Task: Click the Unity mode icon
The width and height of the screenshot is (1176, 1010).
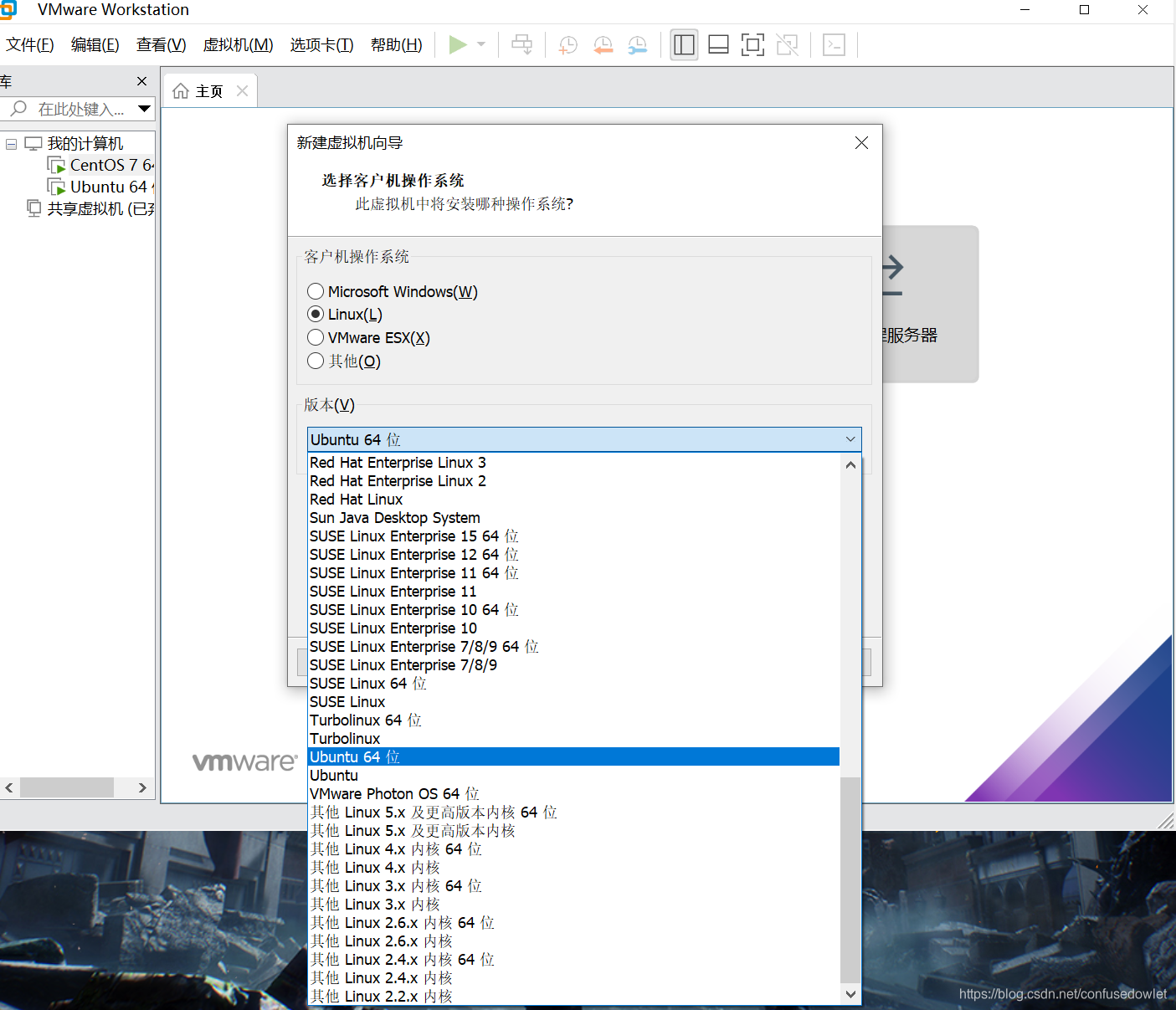Action: [x=788, y=44]
